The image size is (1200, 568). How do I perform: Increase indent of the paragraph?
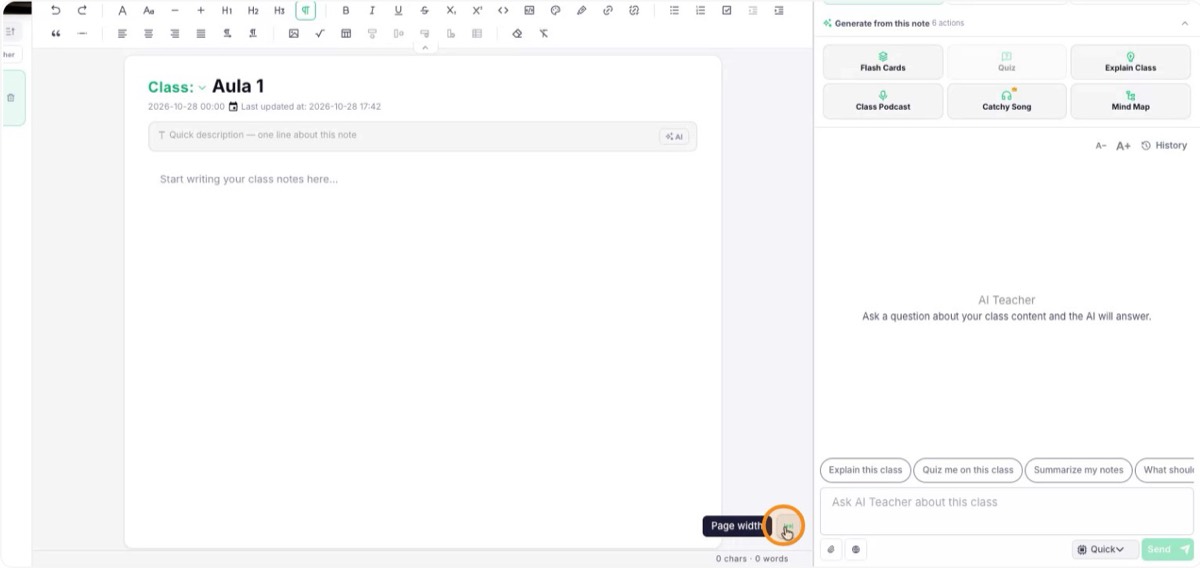pos(779,10)
